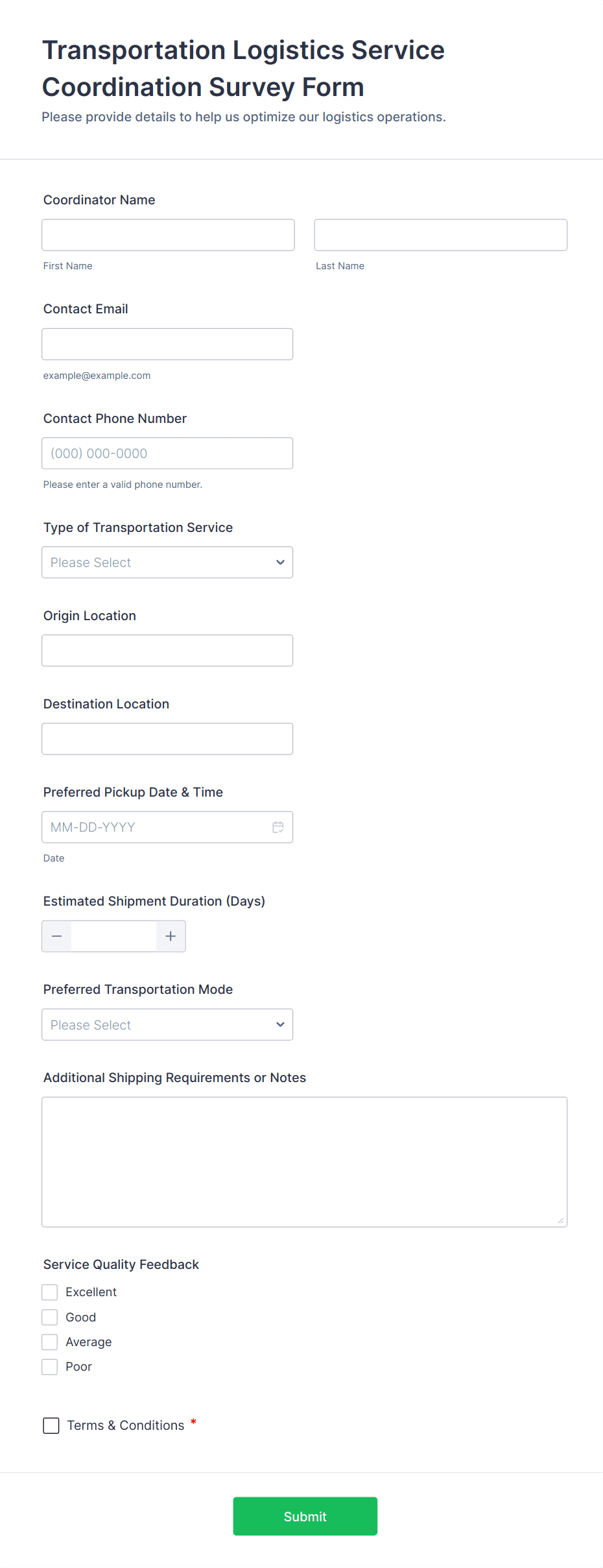Click the calendar icon in pickup date field
Screen dimensions: 603x1568
(278, 827)
